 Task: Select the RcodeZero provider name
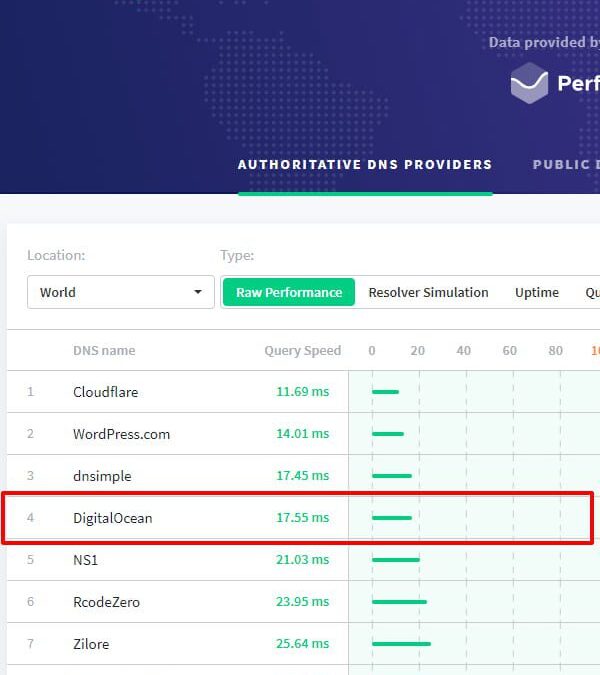(106, 602)
